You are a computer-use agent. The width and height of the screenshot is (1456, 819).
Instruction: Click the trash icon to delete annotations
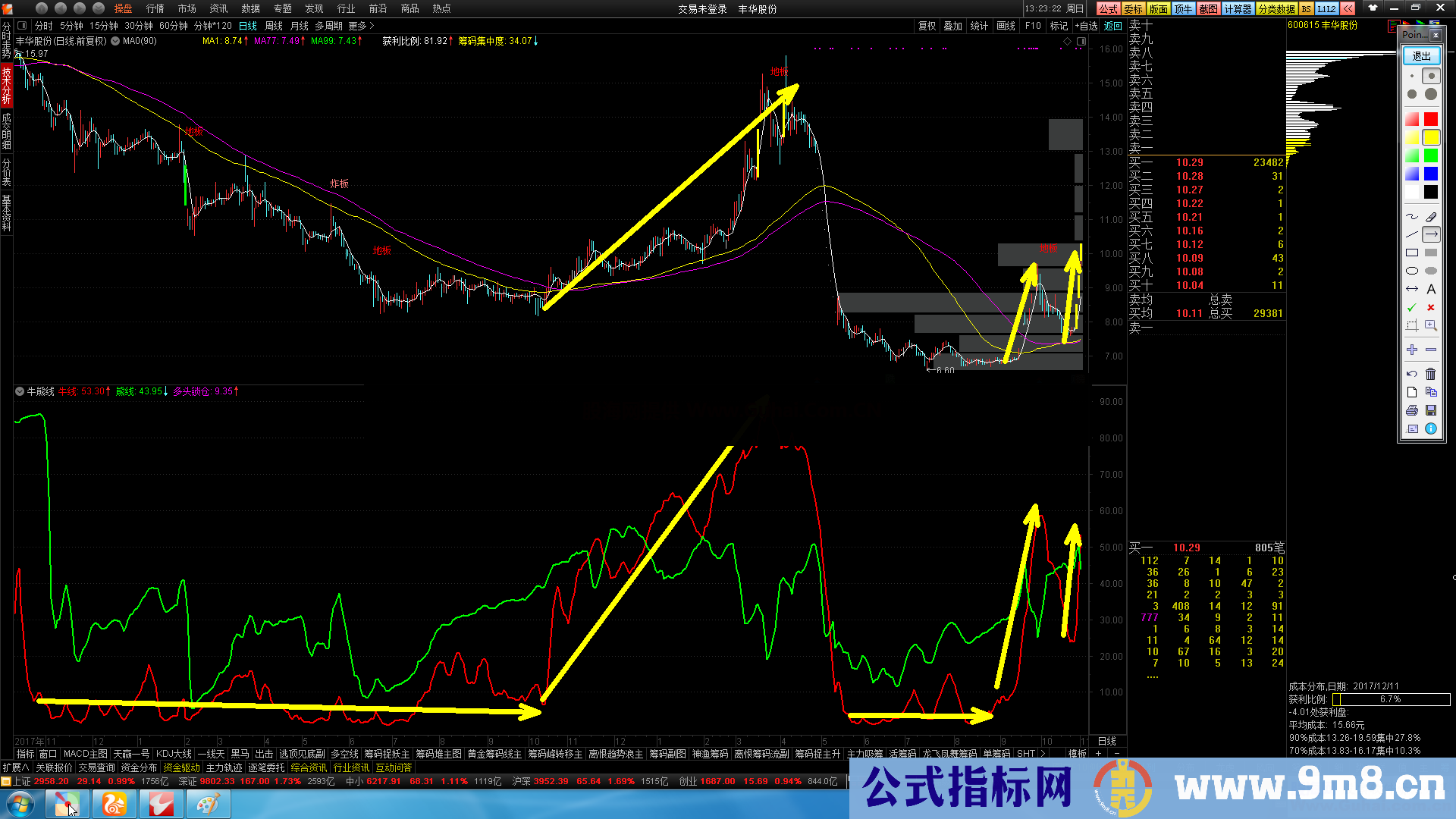(x=1431, y=373)
